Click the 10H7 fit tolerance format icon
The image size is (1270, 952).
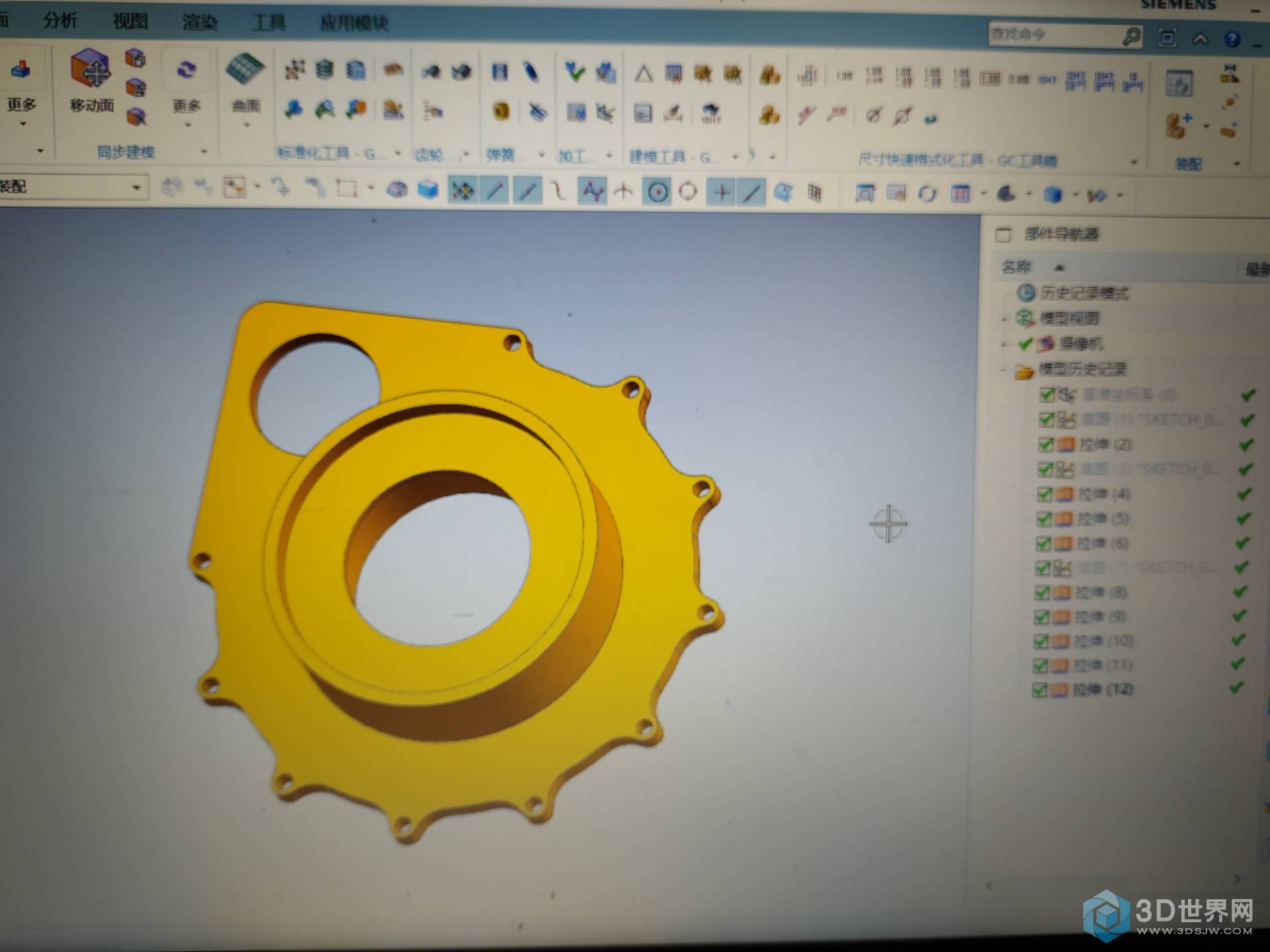click(1046, 81)
